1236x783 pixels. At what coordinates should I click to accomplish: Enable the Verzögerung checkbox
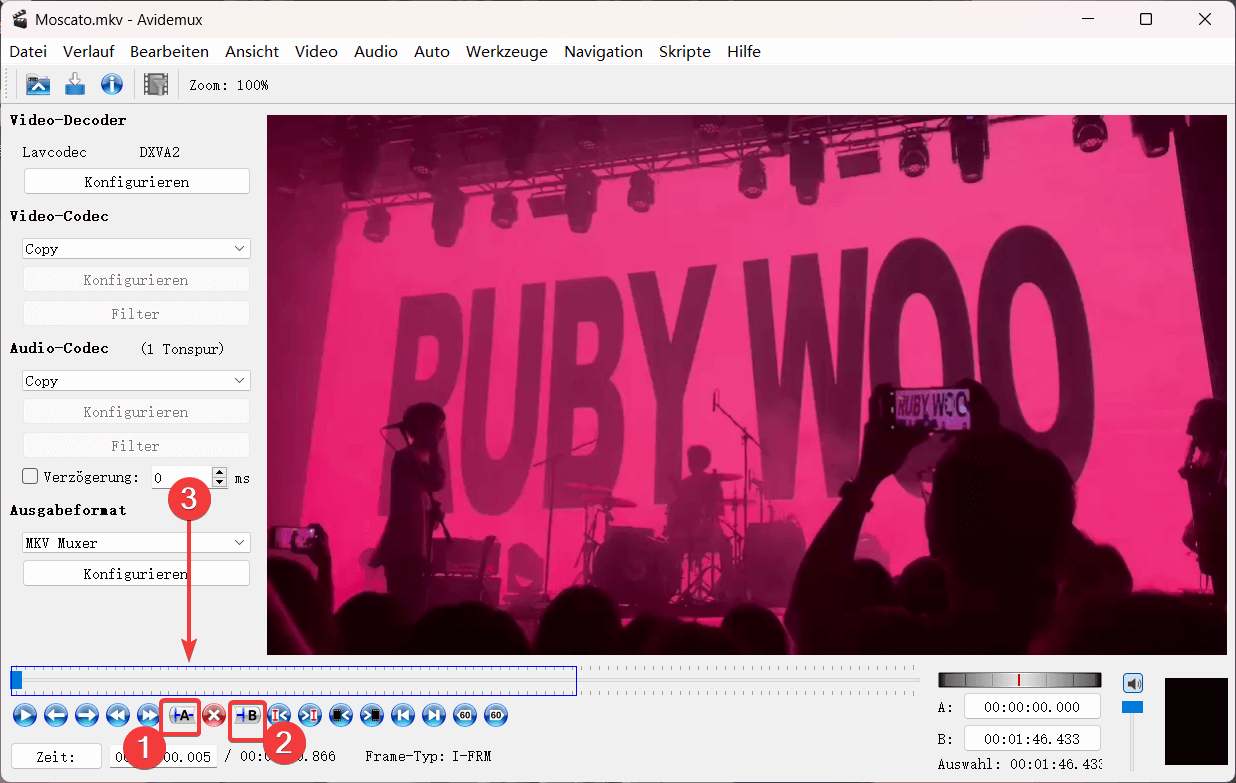click(x=30, y=477)
